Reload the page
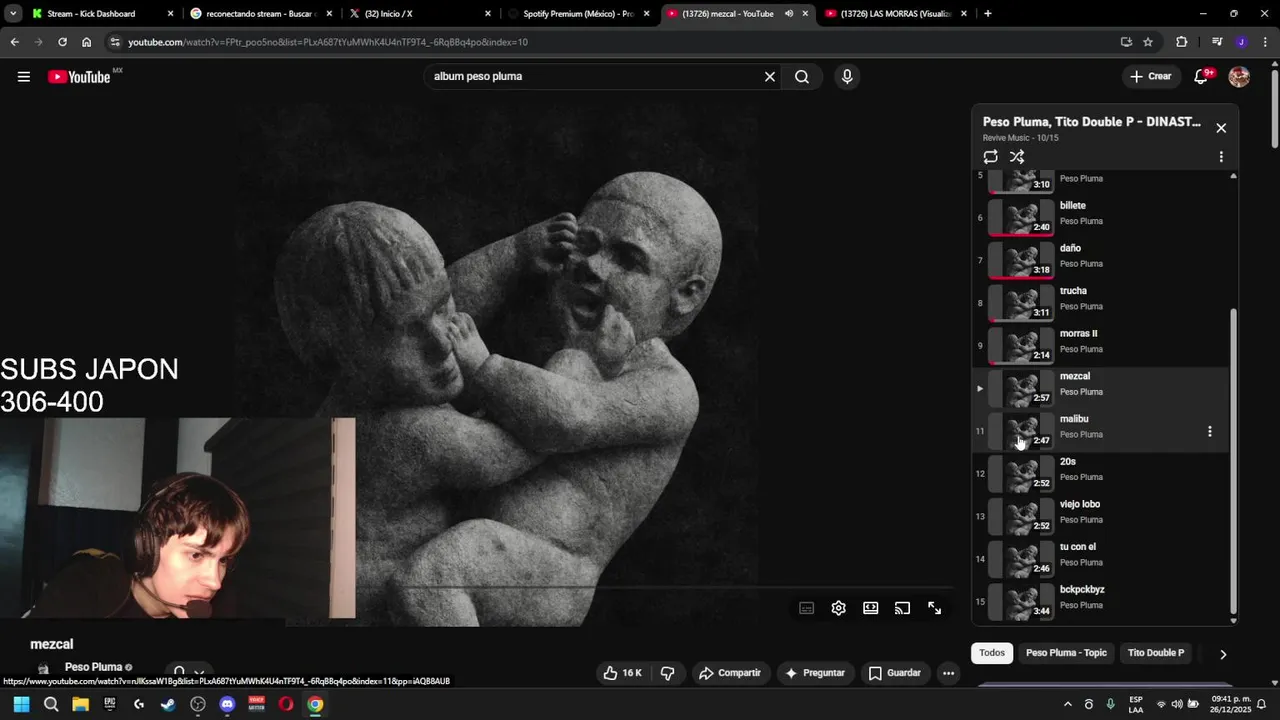1280x720 pixels. (x=62, y=42)
